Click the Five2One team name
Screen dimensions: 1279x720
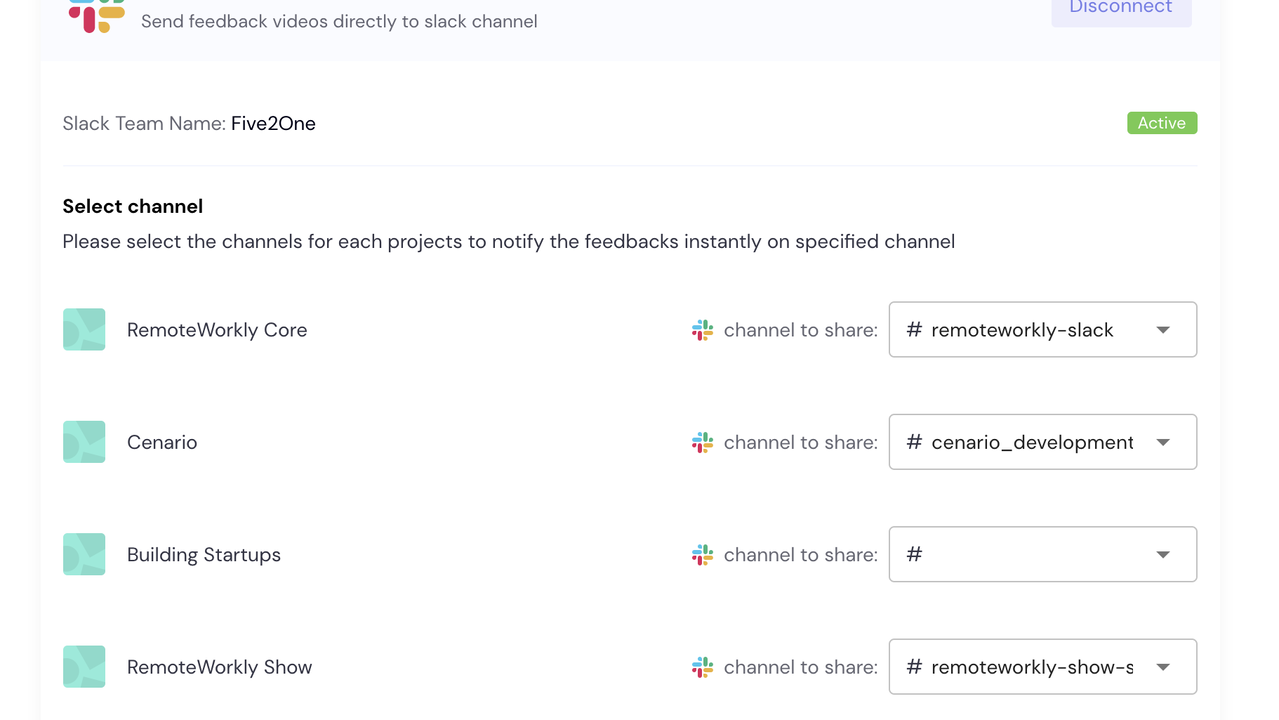273,124
